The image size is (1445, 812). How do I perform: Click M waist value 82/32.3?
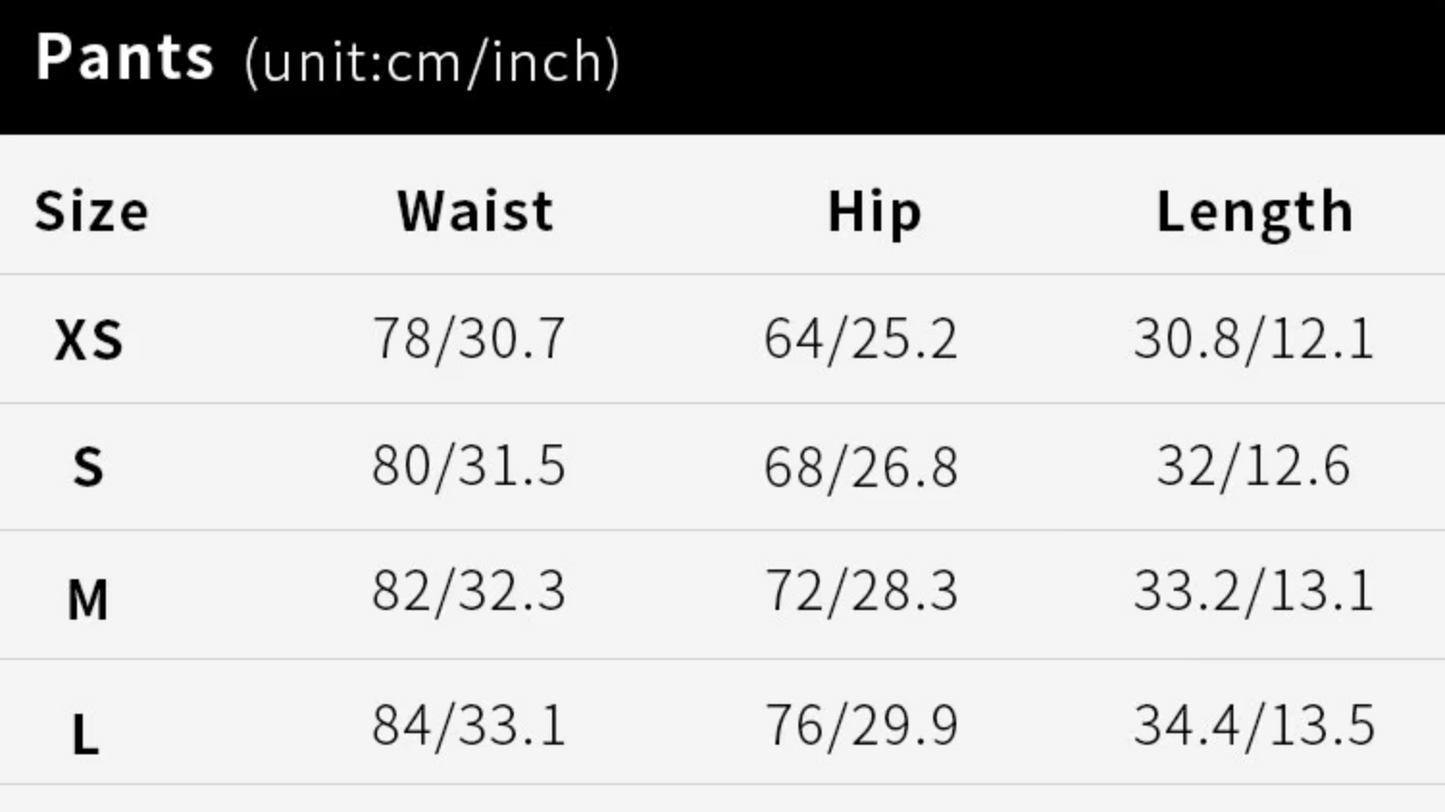(469, 591)
